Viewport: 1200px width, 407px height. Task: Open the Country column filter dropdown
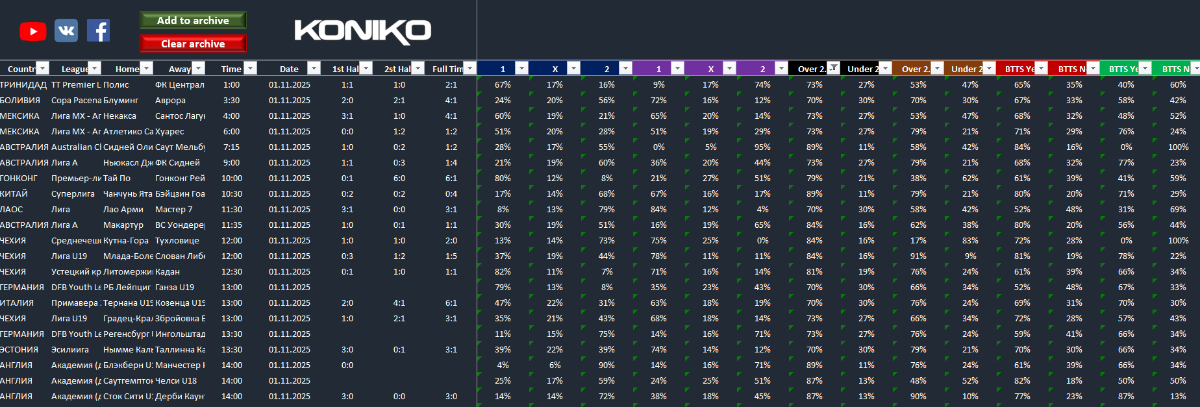pos(42,69)
